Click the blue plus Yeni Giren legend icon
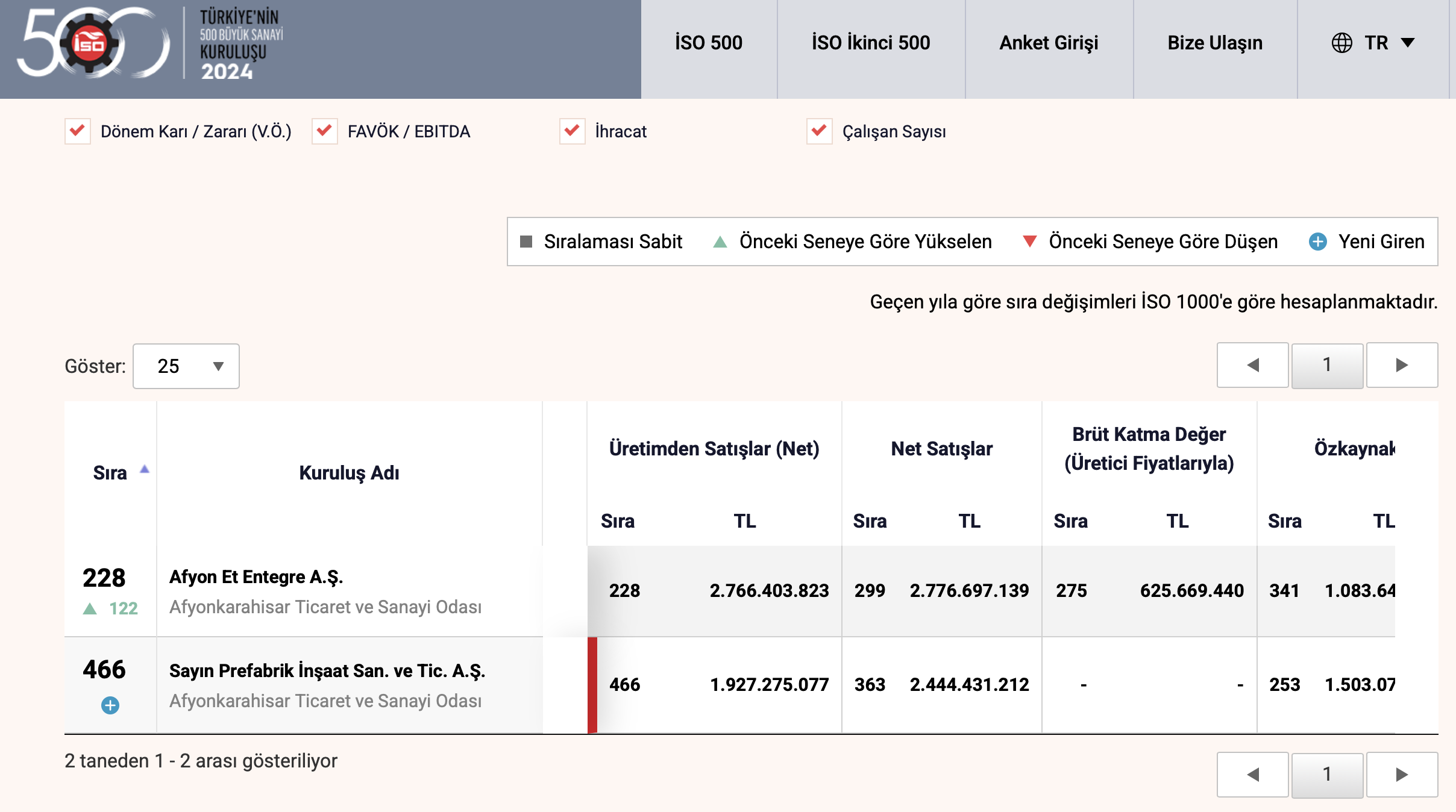Viewport: 1456px width, 812px height. click(1318, 242)
